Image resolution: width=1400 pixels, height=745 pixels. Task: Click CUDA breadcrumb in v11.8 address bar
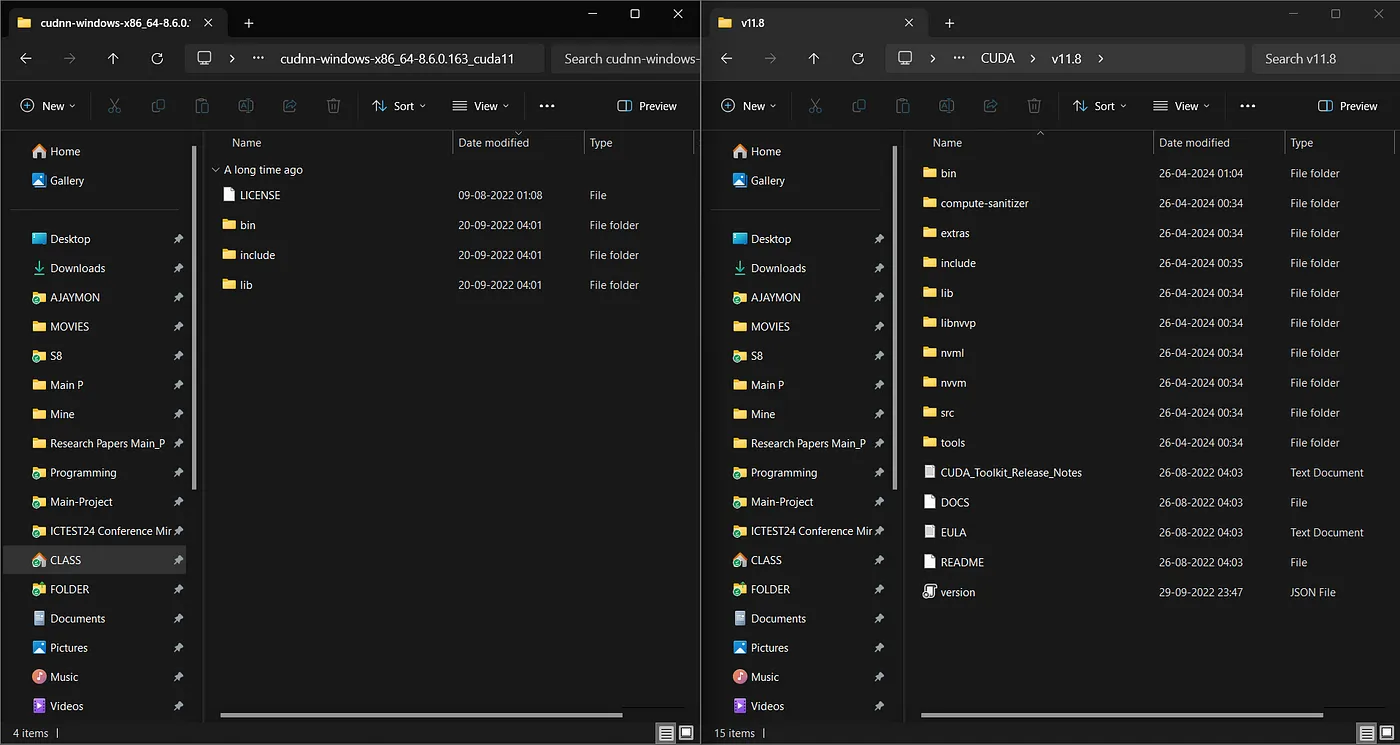coord(998,59)
